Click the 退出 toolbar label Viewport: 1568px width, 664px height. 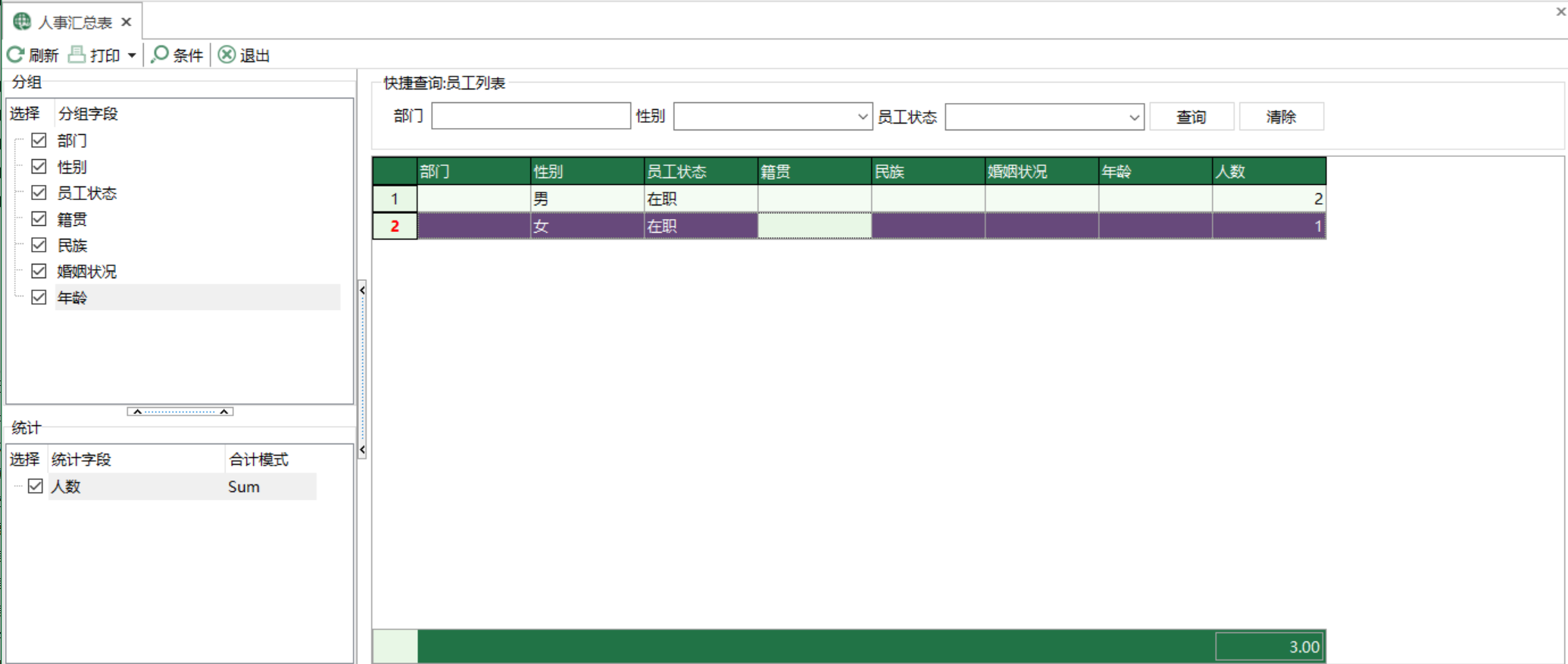coord(255,55)
